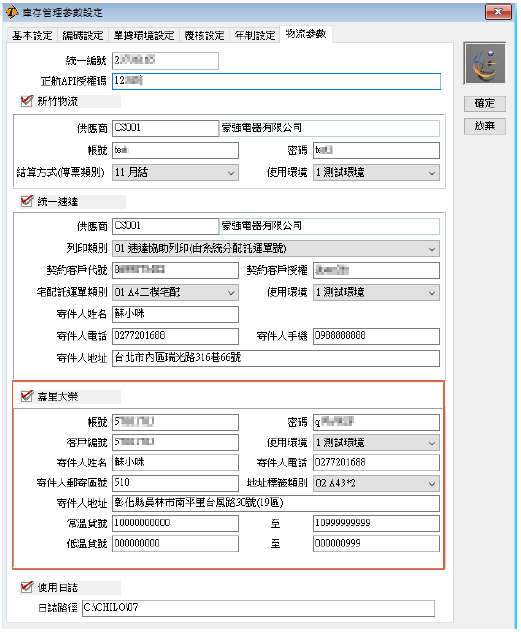Screen dimensions: 521x632
Task: Click 低溫貨號 start field 000000000
Action: (175, 543)
